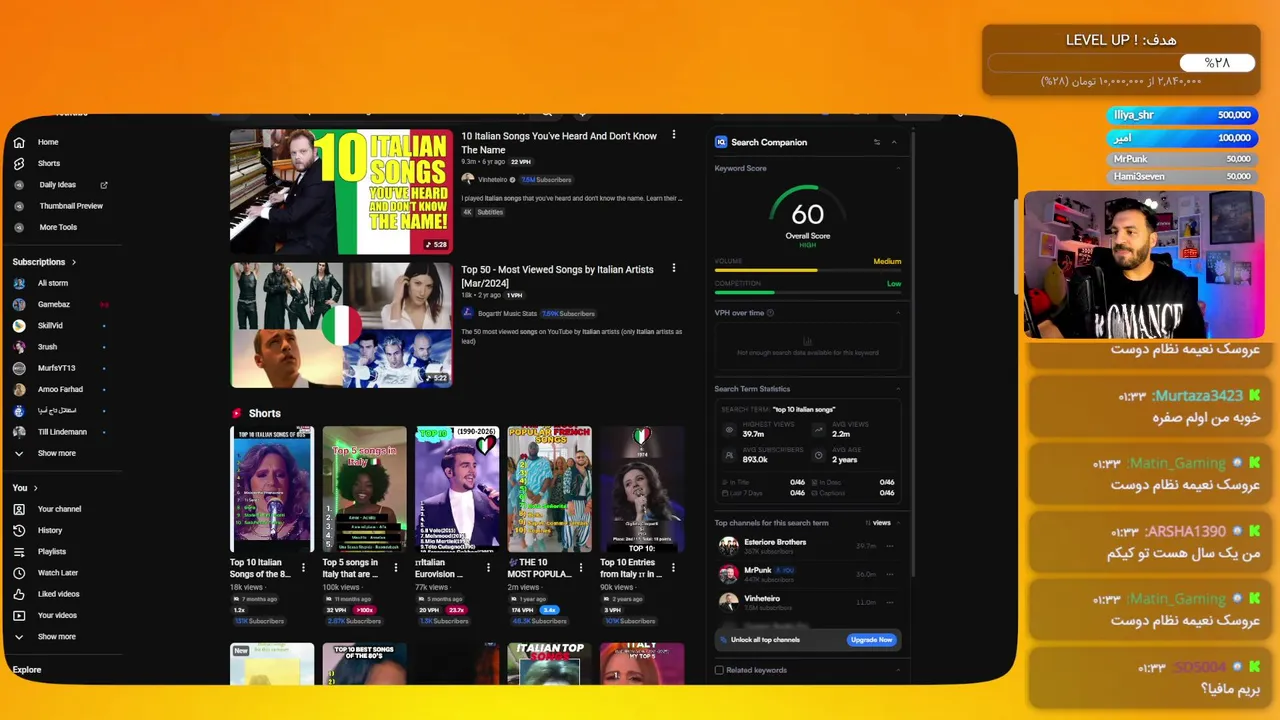Select lliya_shr in the donor leaderboard
The image size is (1280, 720).
1182,115
